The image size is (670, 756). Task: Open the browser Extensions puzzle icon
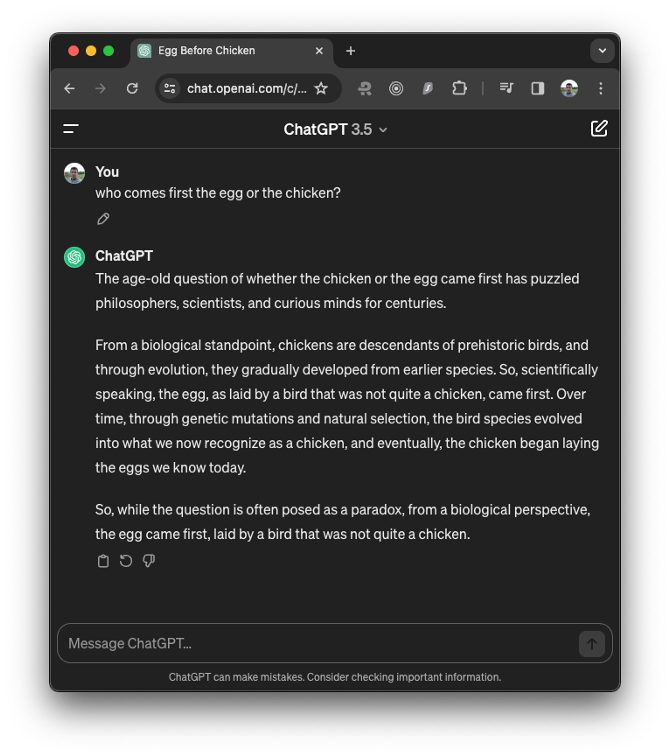pyautogui.click(x=459, y=89)
